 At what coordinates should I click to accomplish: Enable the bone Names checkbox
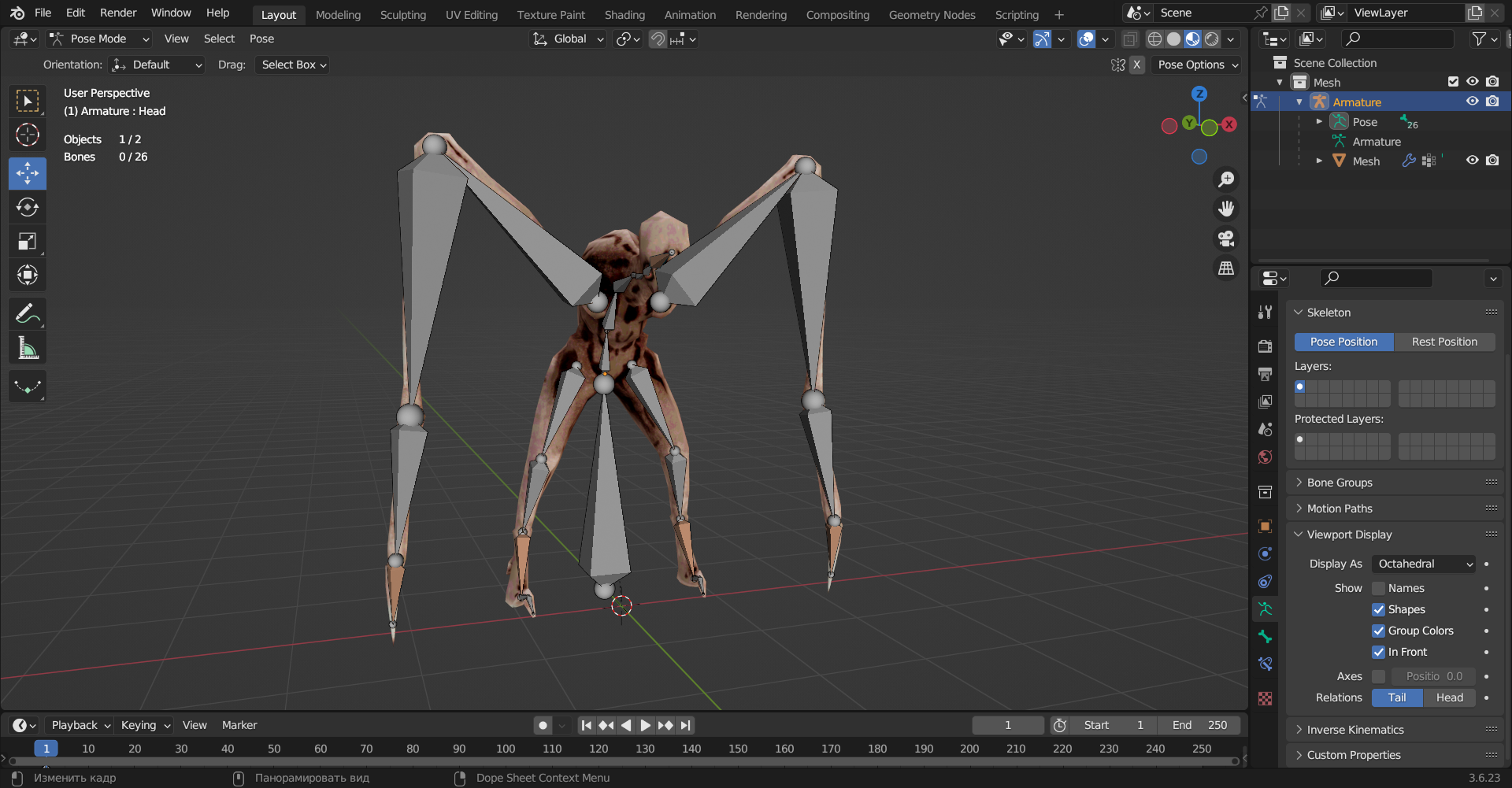[x=1378, y=588]
